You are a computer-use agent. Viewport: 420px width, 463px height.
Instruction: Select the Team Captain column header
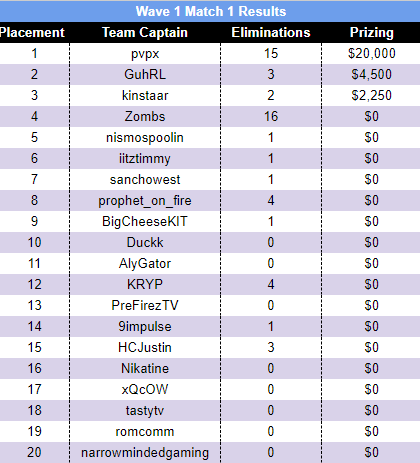[x=145, y=32]
